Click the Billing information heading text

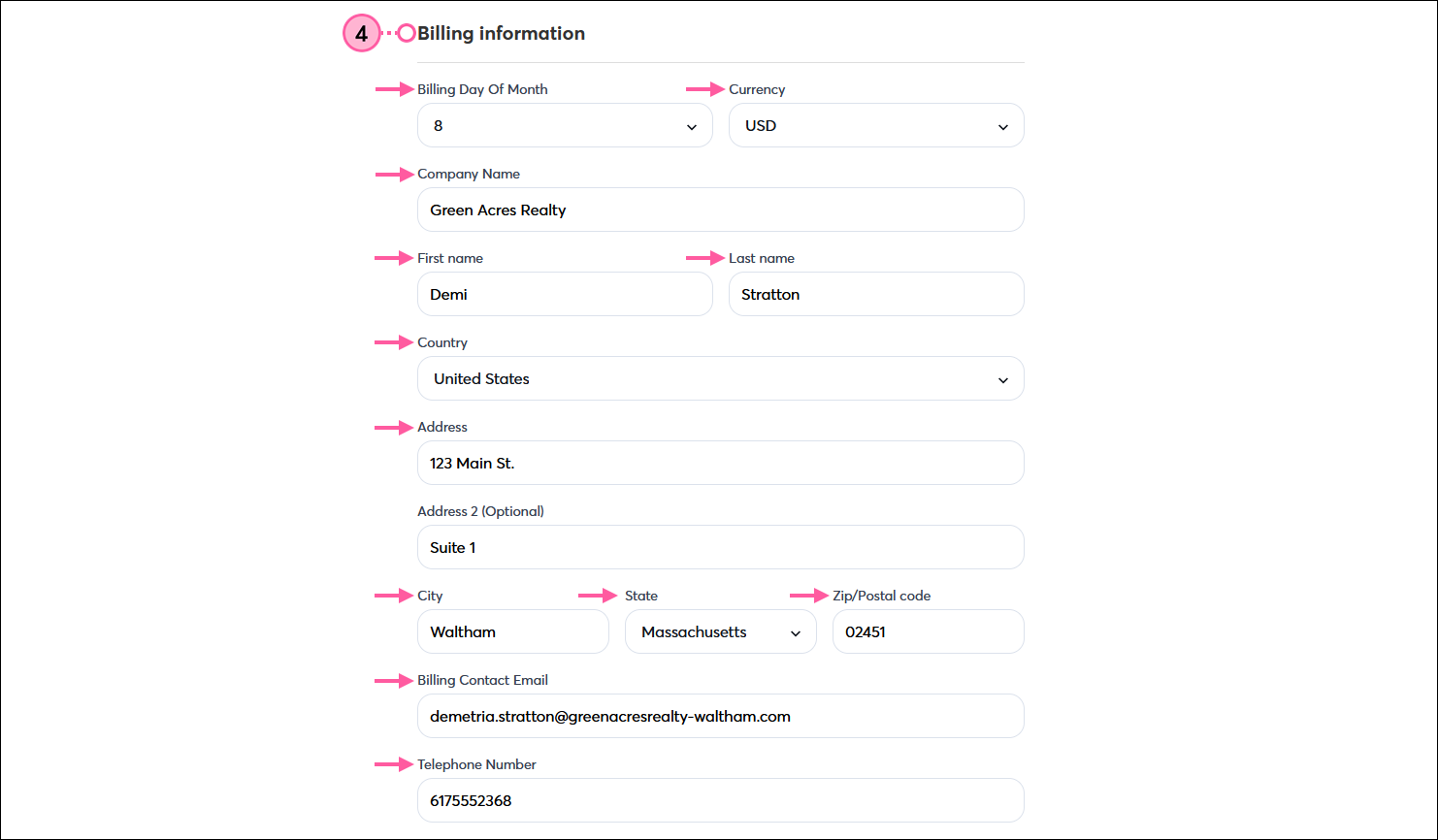[x=501, y=32]
